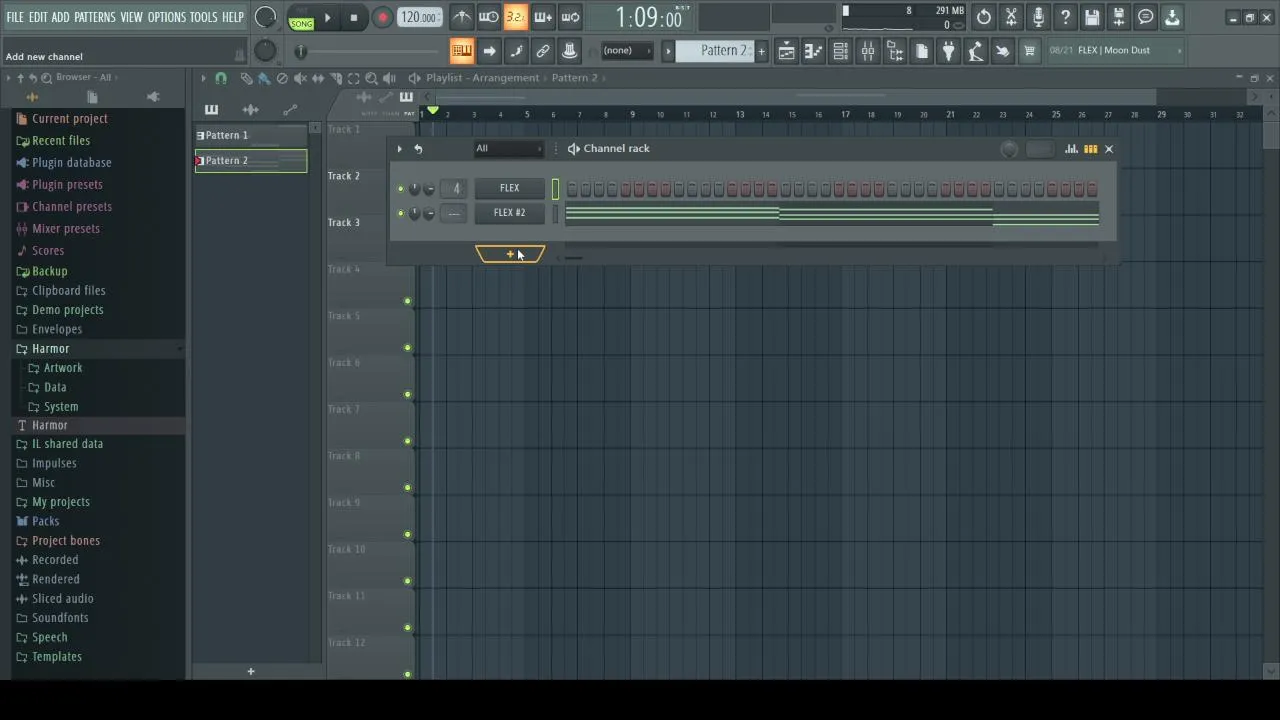
Task: Open the PATTERNS menu
Action: (95, 17)
